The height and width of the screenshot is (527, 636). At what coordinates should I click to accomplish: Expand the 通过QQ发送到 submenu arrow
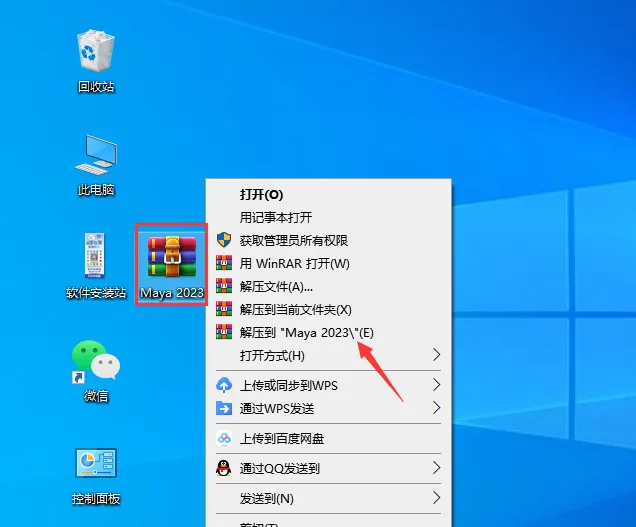[436, 468]
